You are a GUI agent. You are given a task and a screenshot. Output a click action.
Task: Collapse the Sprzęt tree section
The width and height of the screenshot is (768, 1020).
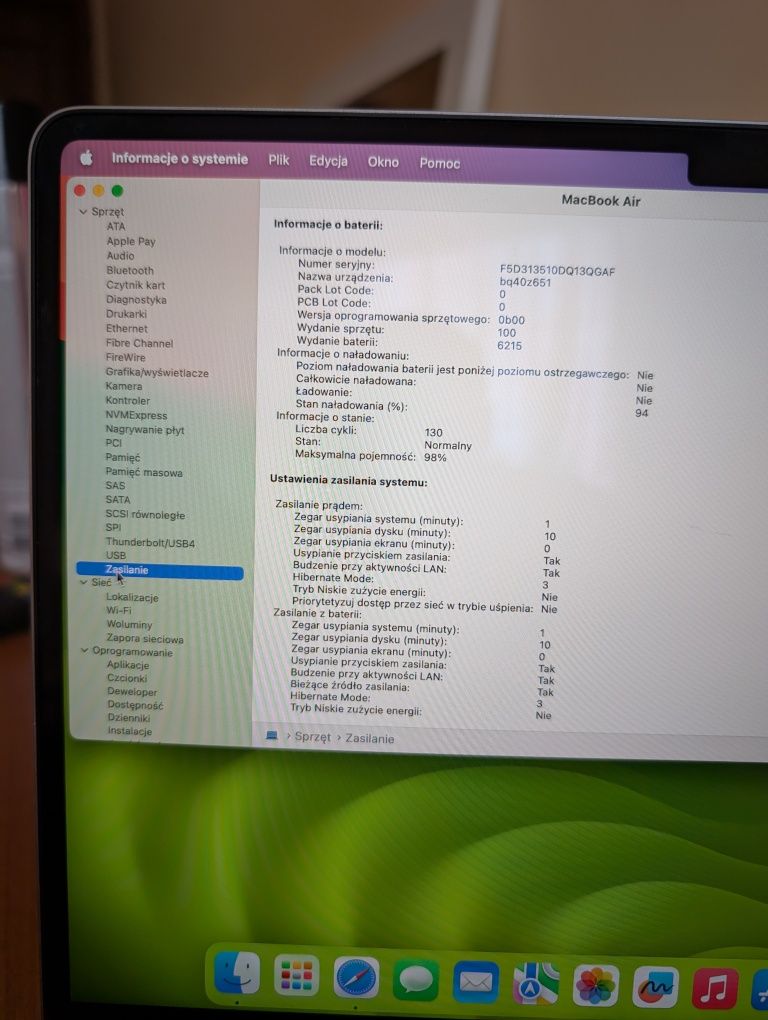pos(83,211)
